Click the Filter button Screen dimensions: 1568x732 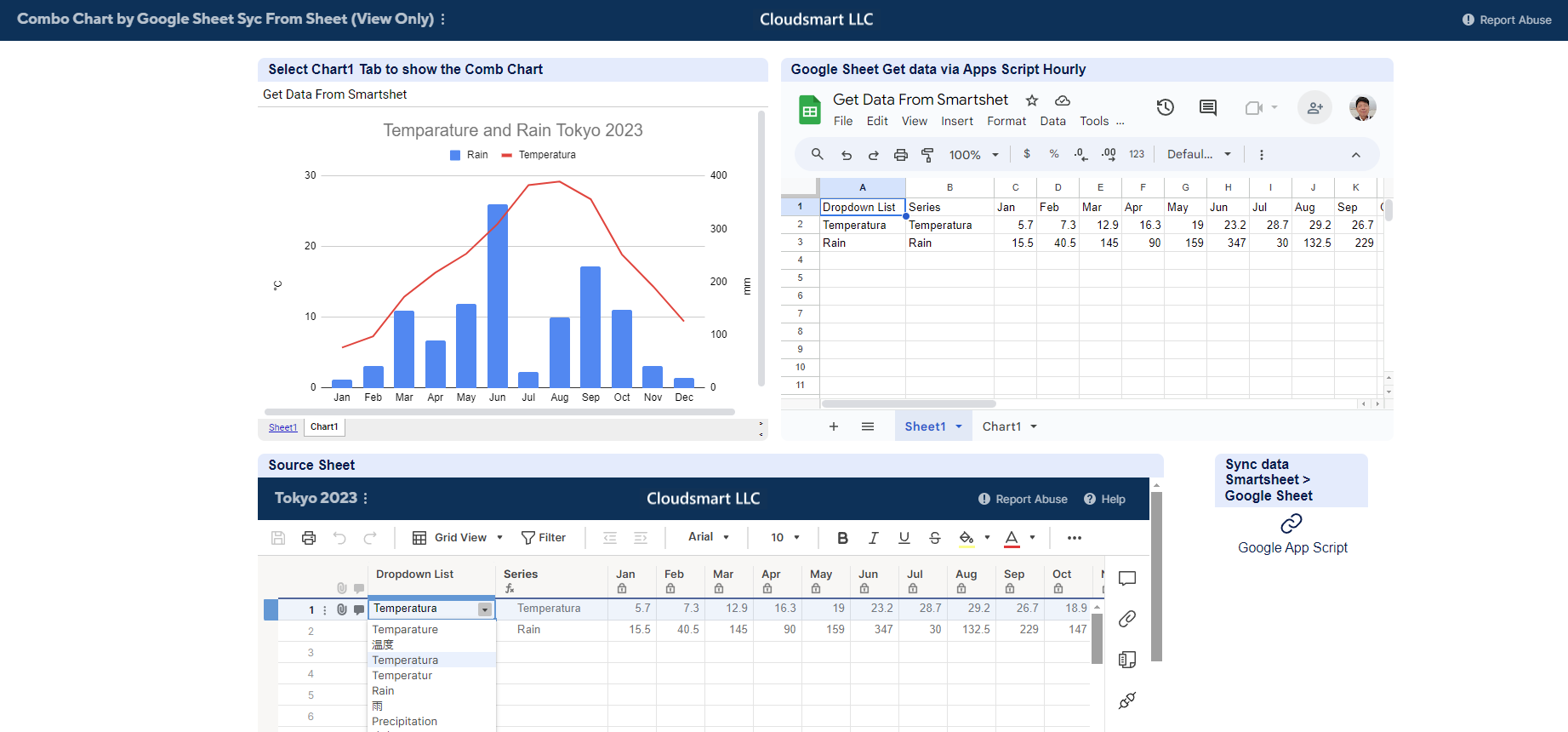(x=543, y=538)
